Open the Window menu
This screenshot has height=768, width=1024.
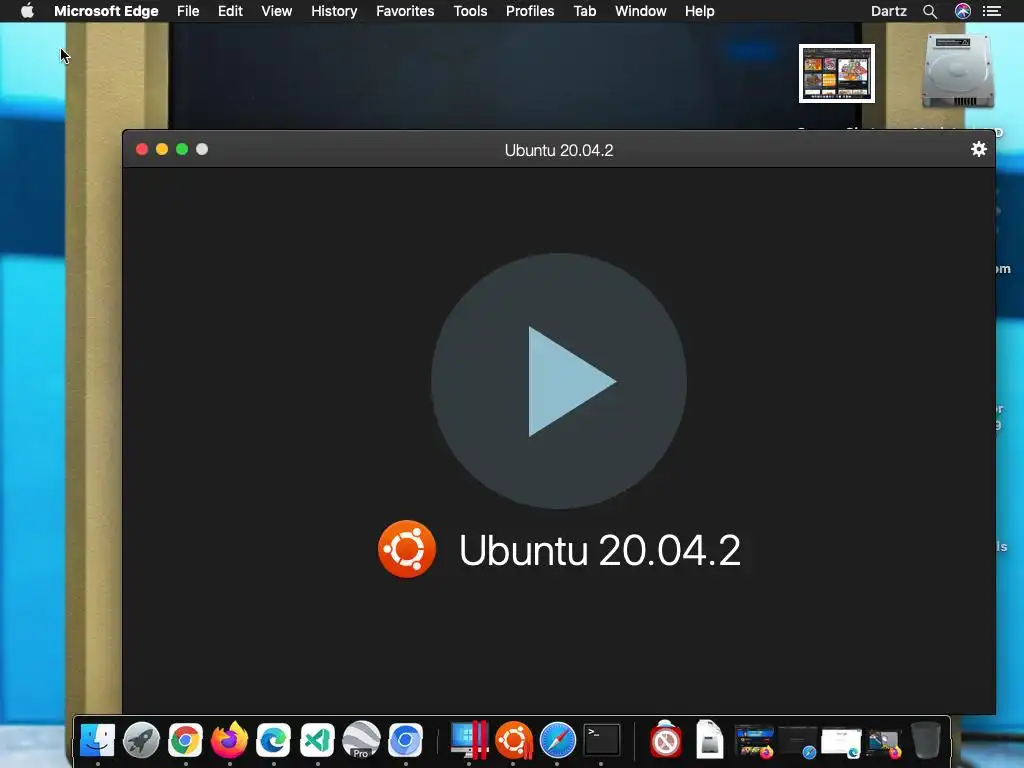tap(641, 11)
